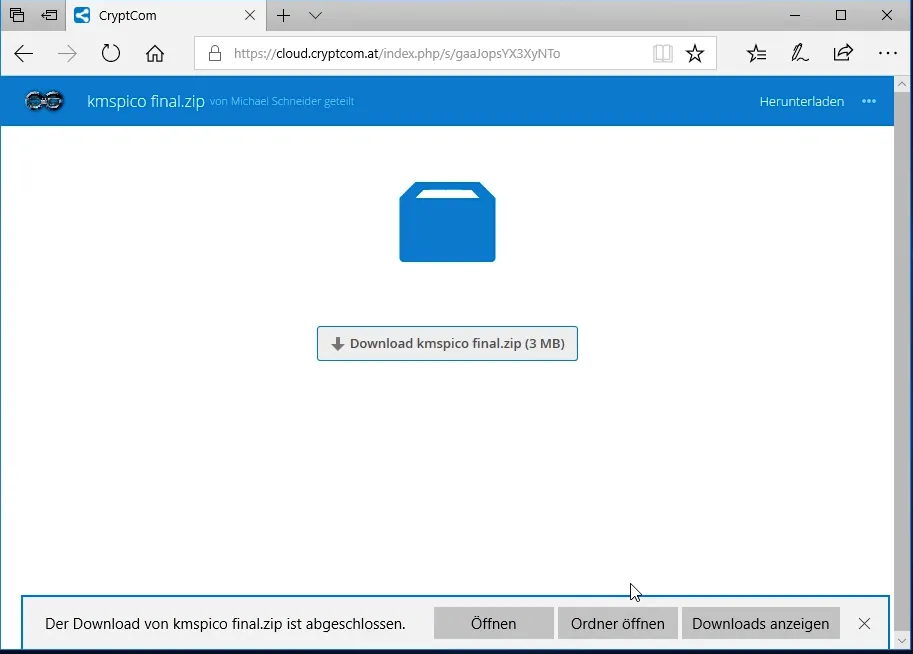This screenshot has height=654, width=913.
Task: Click the blue archive file icon
Action: click(x=447, y=222)
